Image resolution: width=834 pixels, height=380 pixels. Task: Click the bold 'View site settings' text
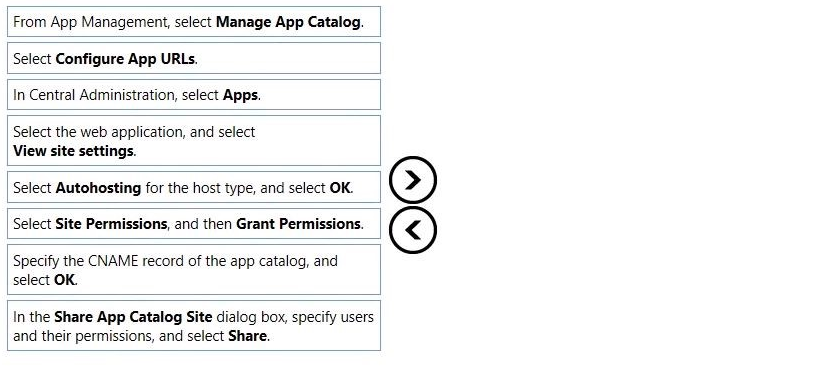pyautogui.click(x=73, y=151)
